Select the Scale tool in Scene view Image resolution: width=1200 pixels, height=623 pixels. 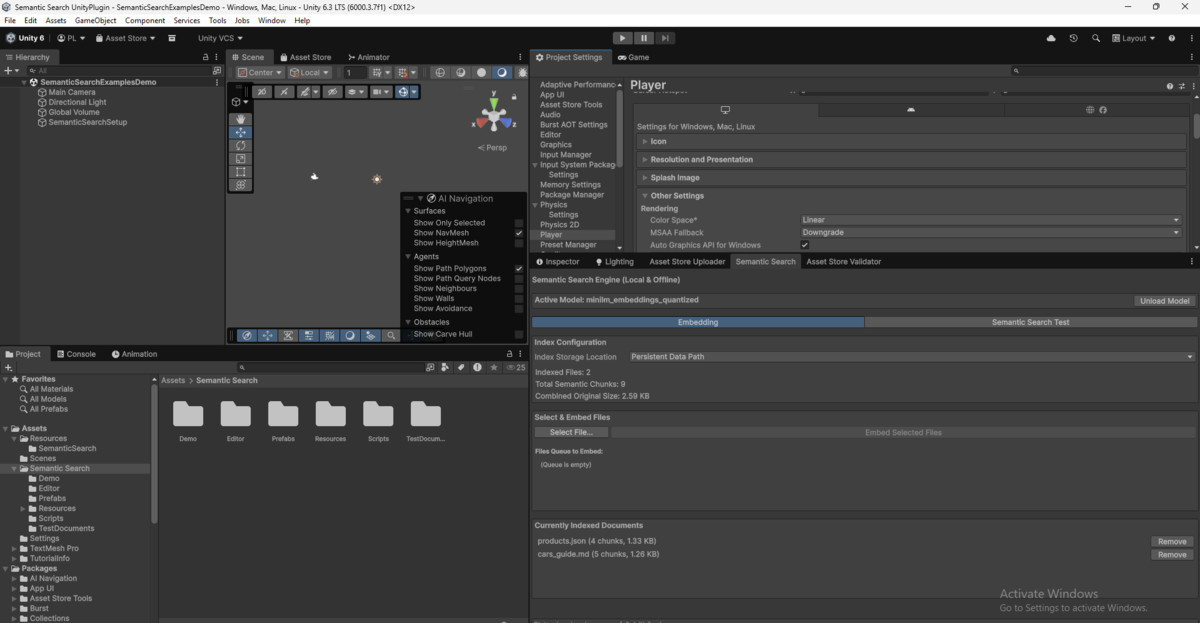tap(240, 158)
